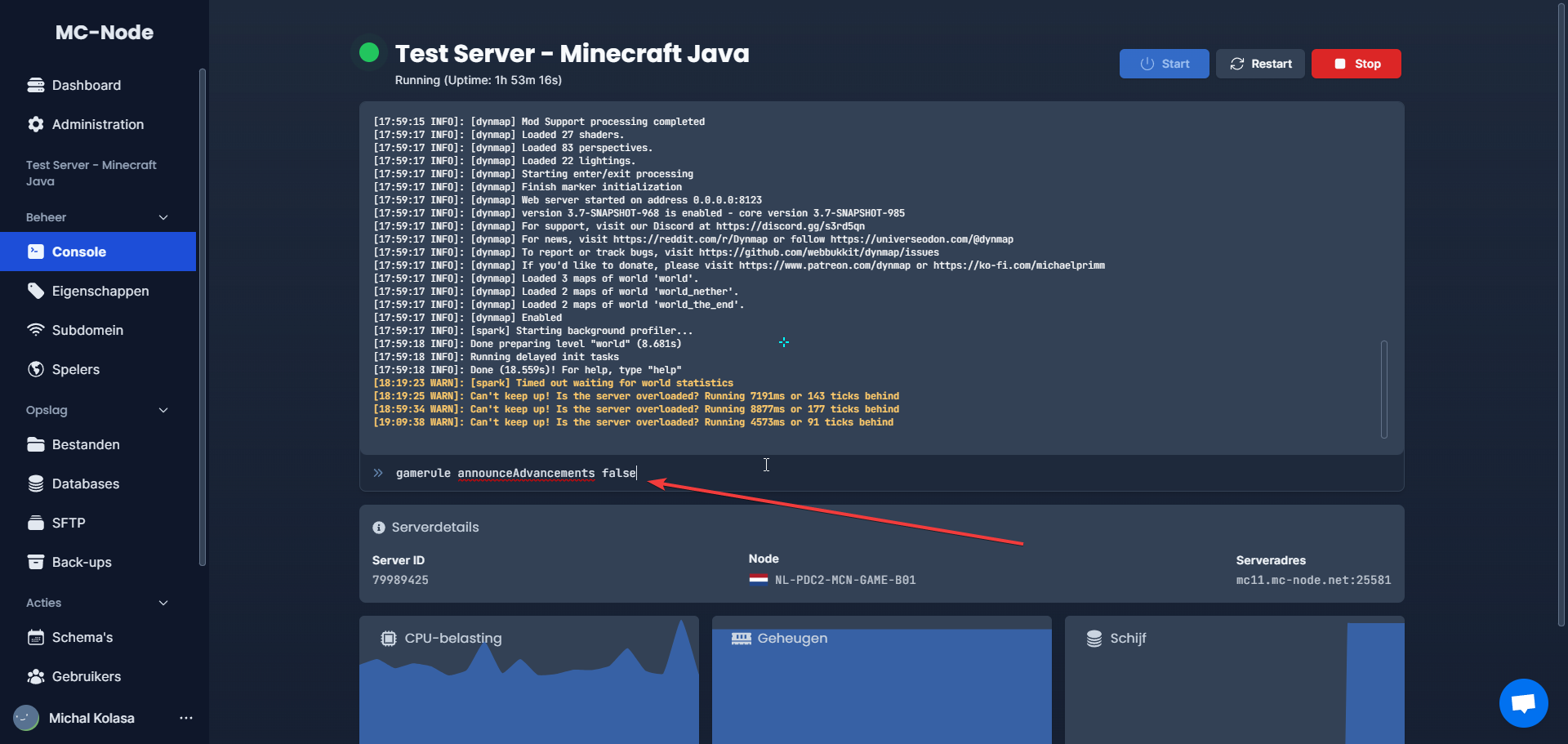Click the Test Server - Minecraft Java sidebar label

(x=91, y=173)
